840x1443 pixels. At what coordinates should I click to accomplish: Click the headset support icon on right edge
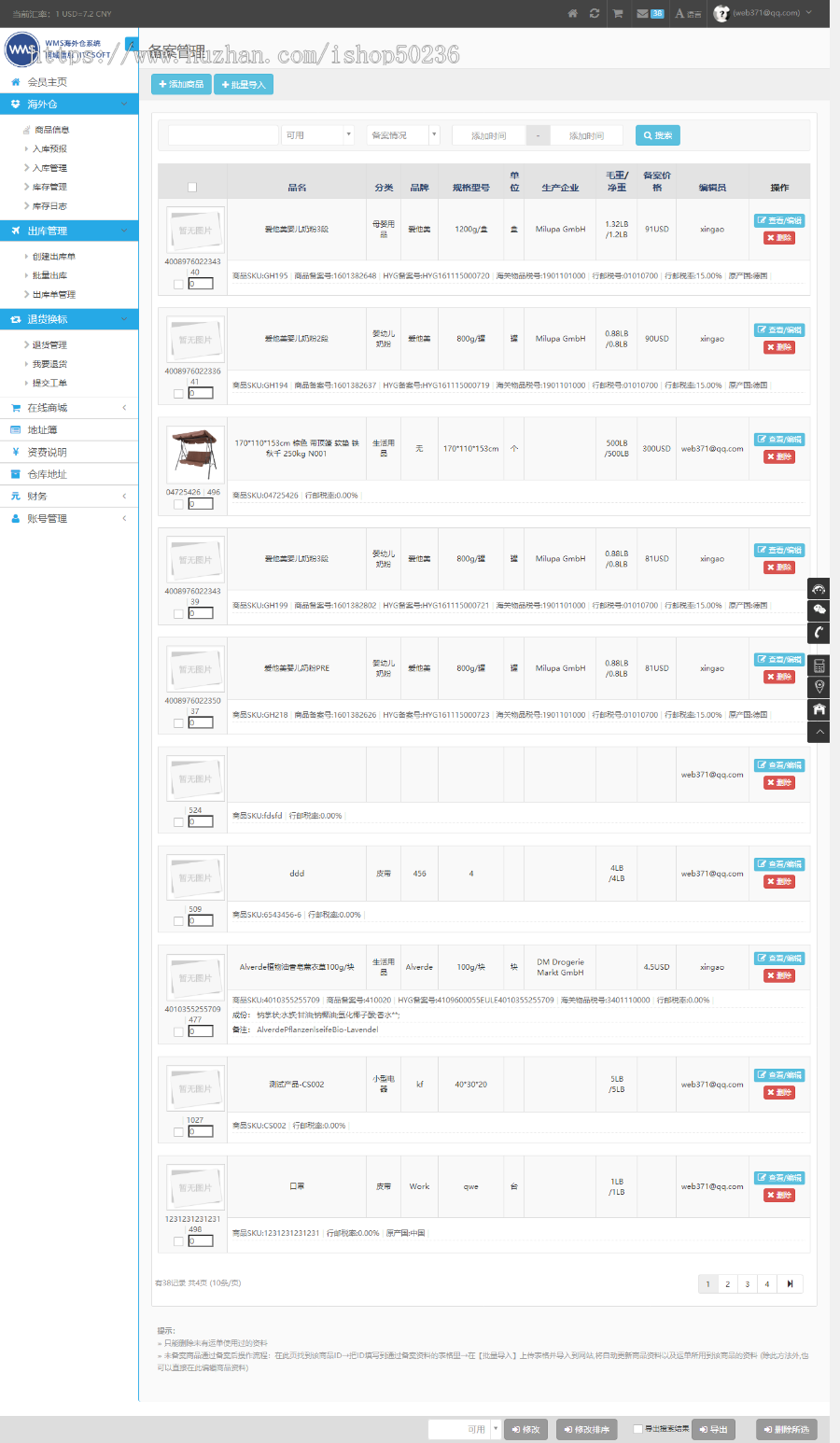click(x=819, y=589)
